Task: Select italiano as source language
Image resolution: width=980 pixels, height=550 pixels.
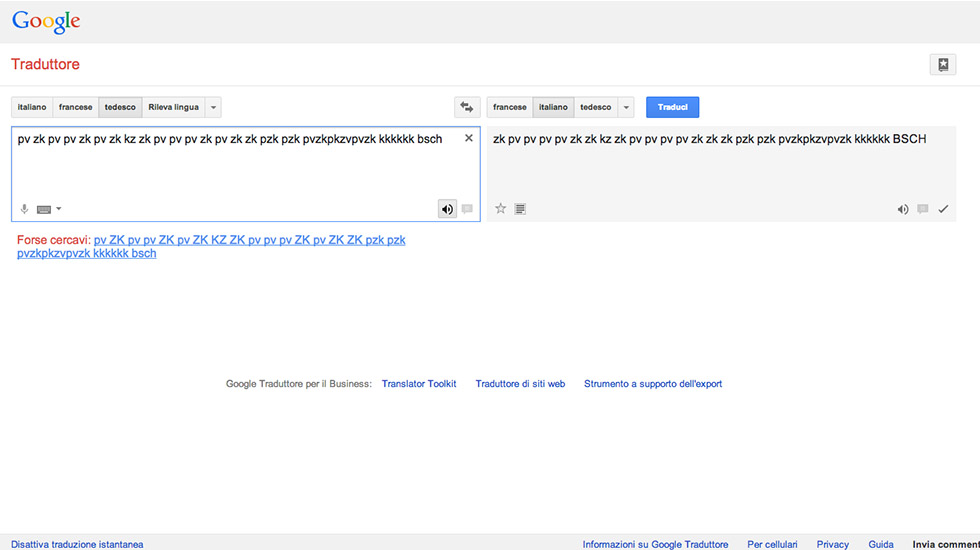Action: pyautogui.click(x=32, y=107)
